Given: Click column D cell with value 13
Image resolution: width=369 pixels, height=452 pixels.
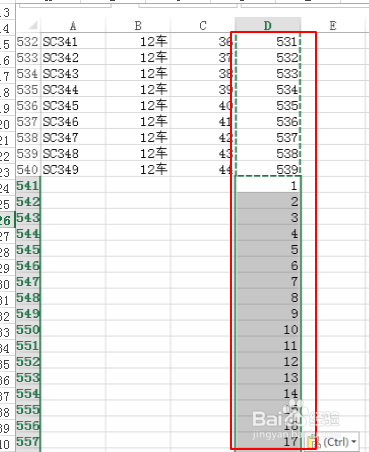Looking at the screenshot, I should (x=268, y=377).
